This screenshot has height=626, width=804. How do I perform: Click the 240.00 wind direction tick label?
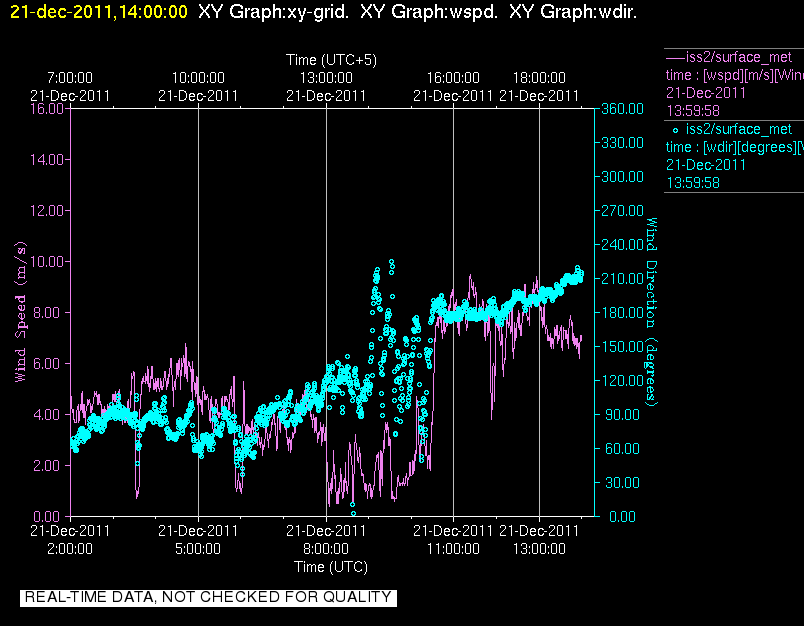[x=622, y=245]
